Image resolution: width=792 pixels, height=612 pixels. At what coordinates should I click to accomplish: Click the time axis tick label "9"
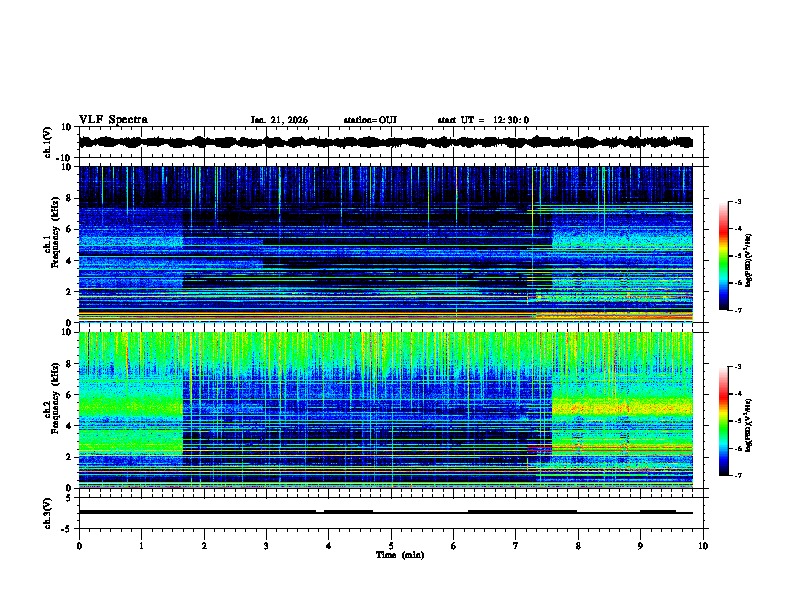[x=640, y=546]
